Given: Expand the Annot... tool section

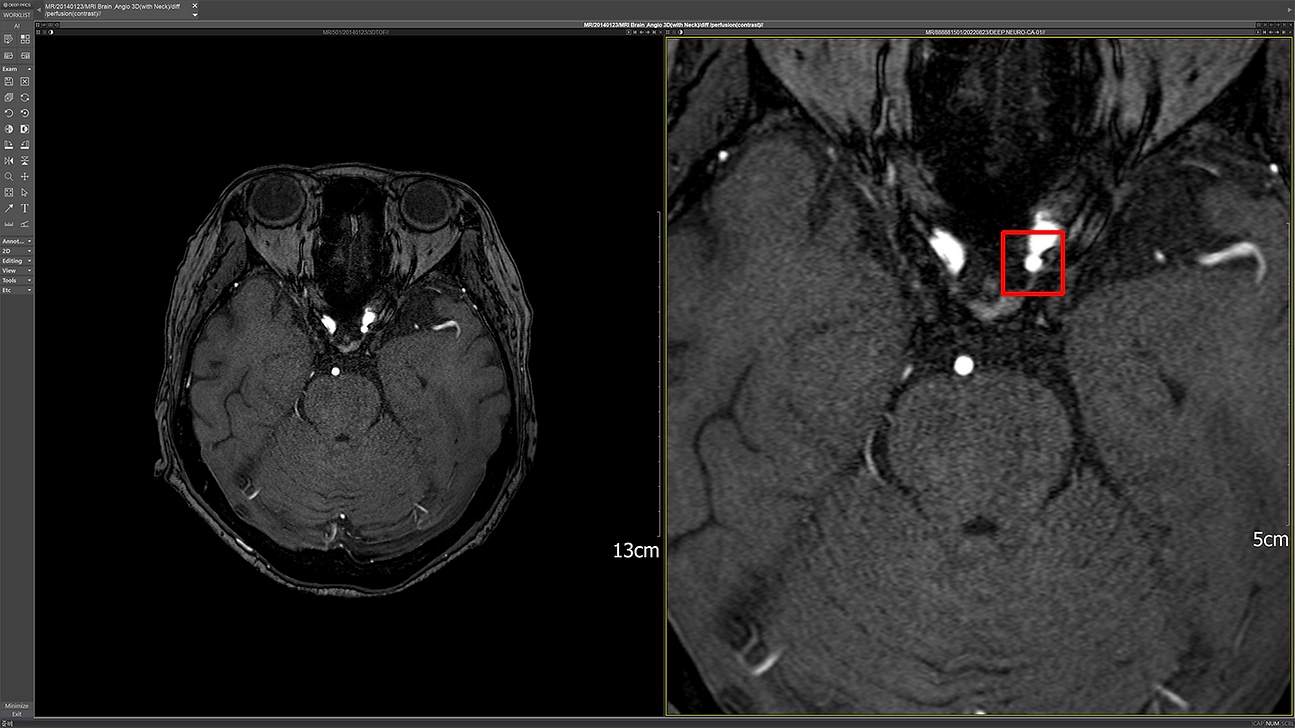Looking at the screenshot, I should 16,241.
